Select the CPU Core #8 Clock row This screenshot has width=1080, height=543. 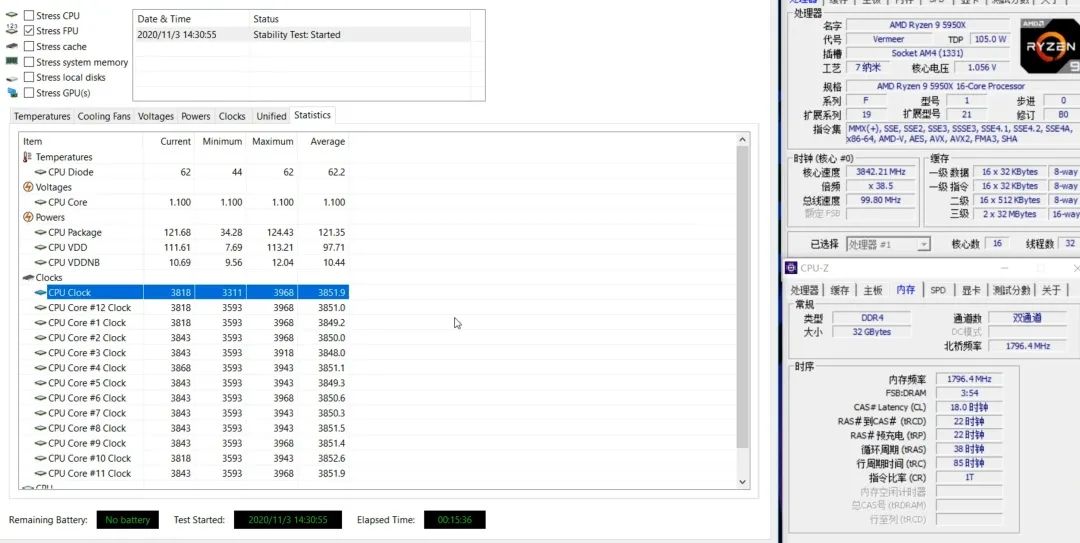tap(185, 428)
